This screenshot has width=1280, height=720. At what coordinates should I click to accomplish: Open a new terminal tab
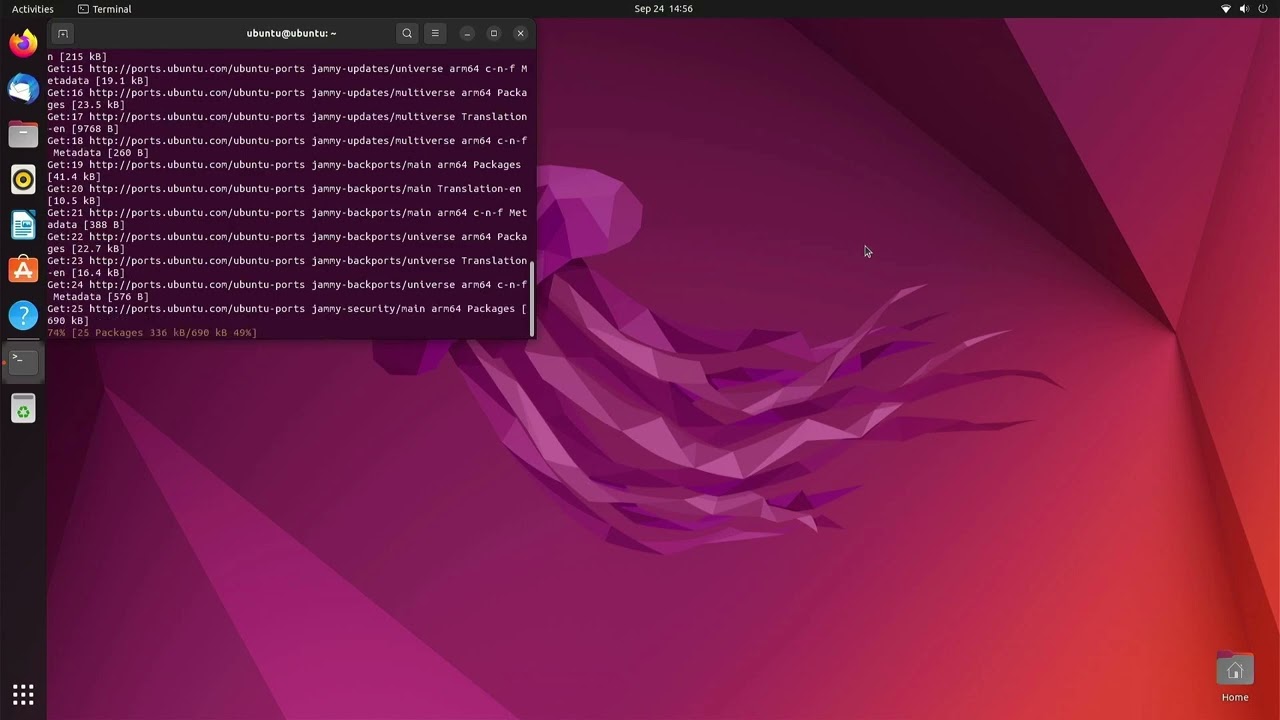(x=62, y=33)
